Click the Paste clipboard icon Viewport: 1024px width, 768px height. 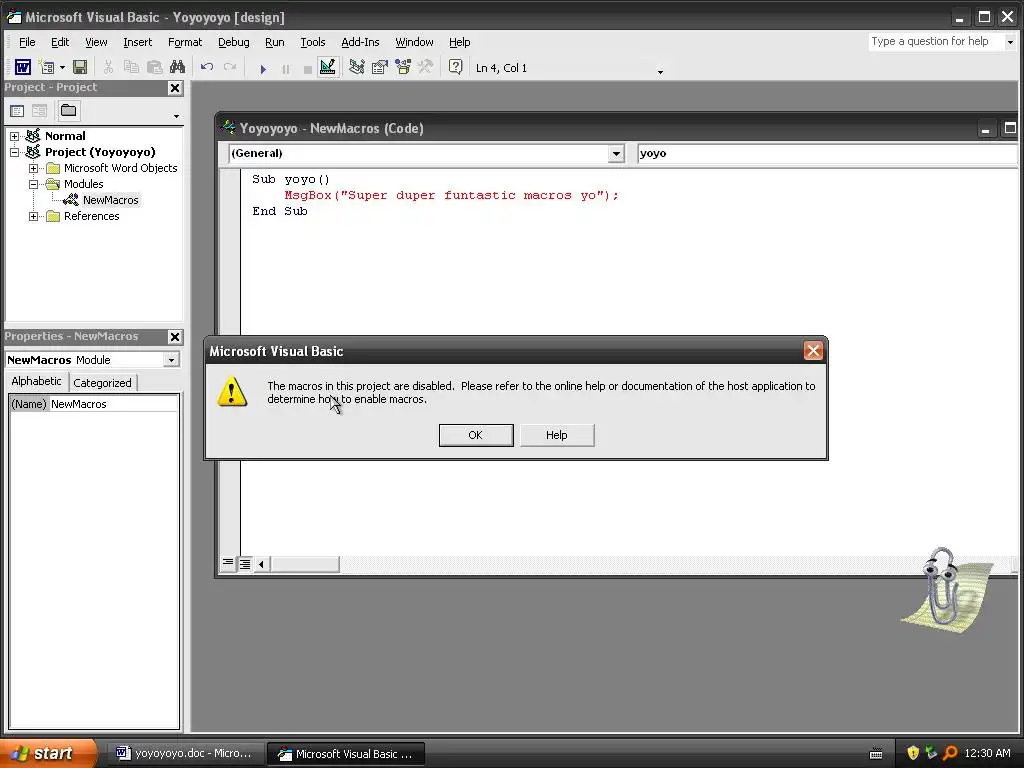(154, 67)
